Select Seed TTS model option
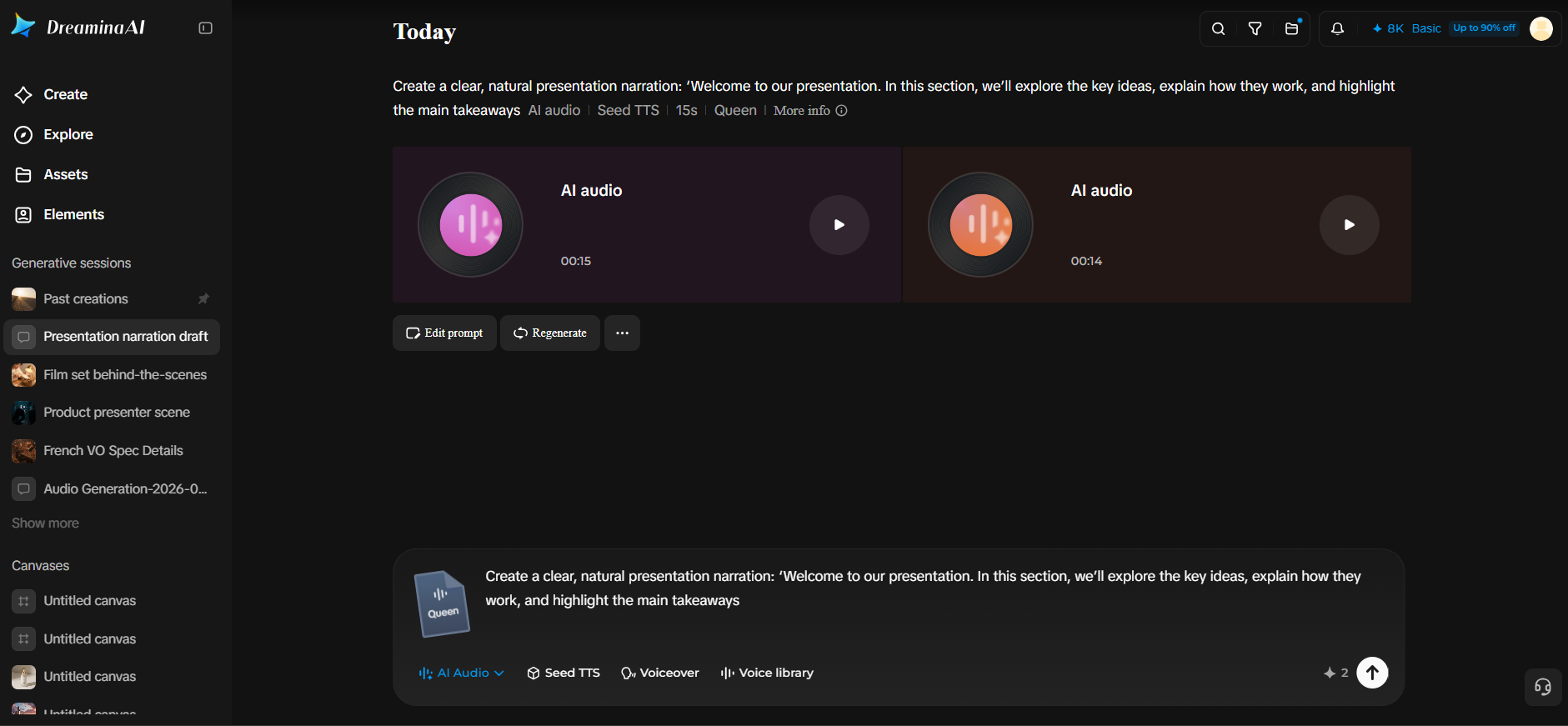Image resolution: width=1568 pixels, height=726 pixels. point(564,673)
